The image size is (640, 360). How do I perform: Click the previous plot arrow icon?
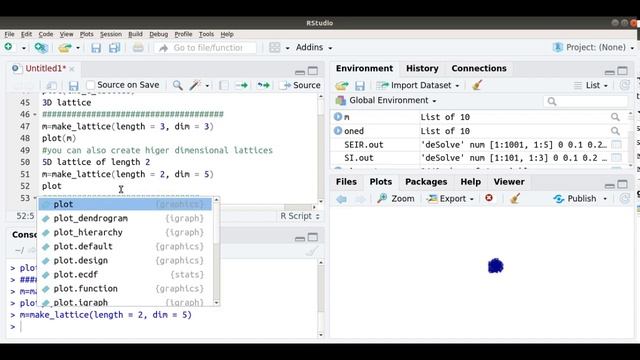click(x=342, y=199)
